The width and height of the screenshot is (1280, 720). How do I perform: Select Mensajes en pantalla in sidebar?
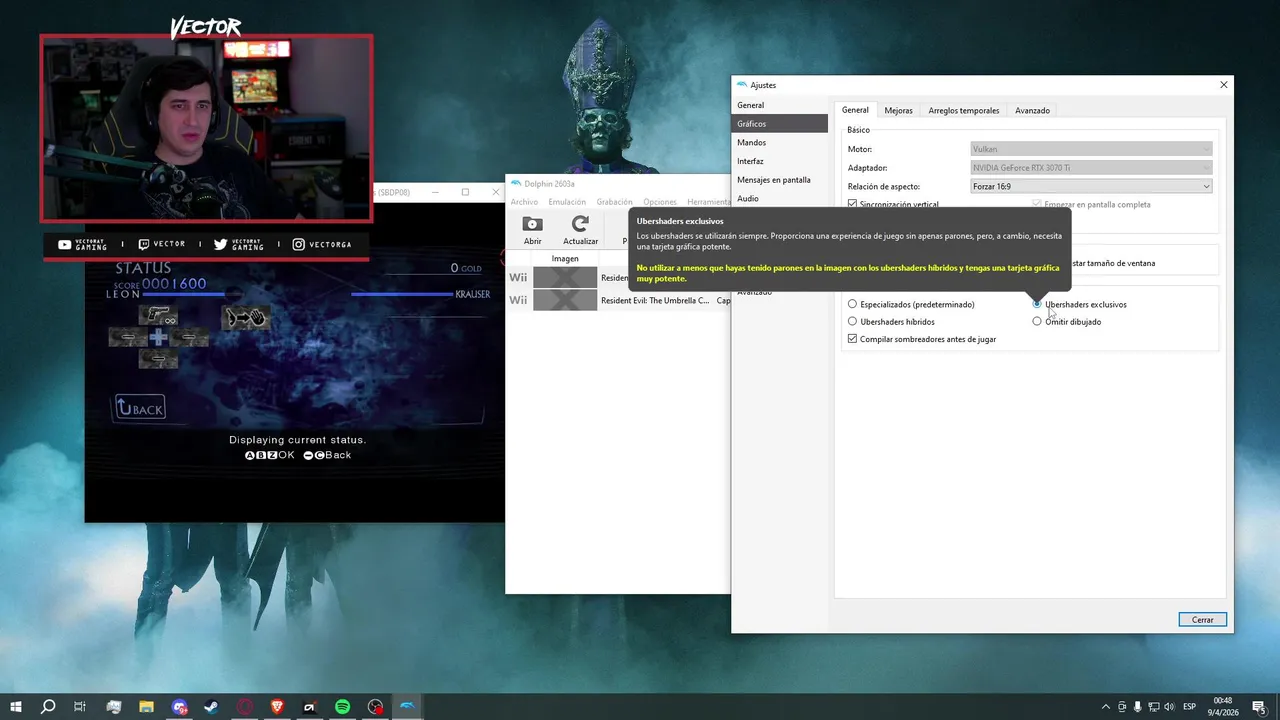coord(780,180)
